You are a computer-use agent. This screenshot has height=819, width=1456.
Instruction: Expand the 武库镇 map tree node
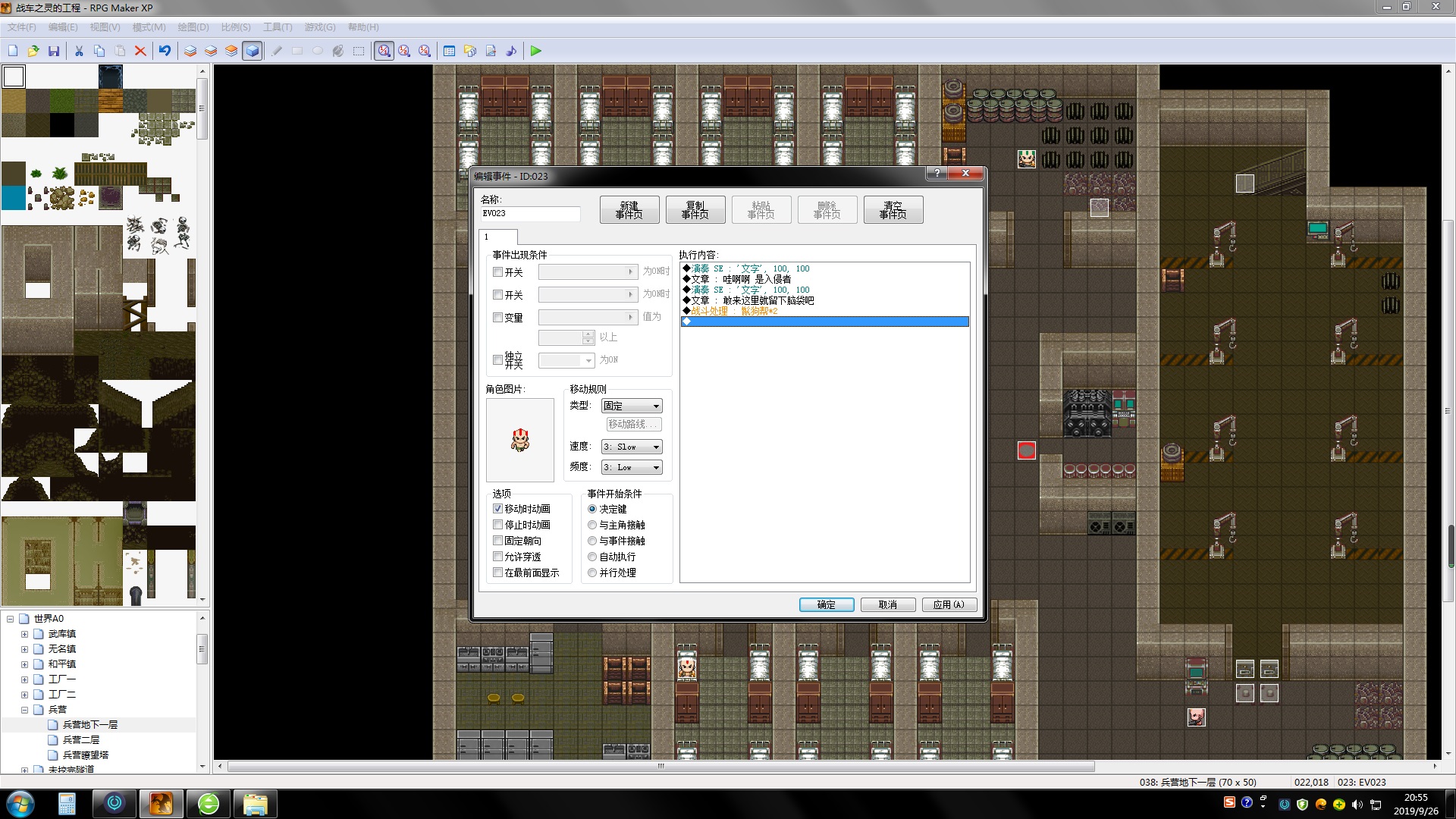click(24, 634)
